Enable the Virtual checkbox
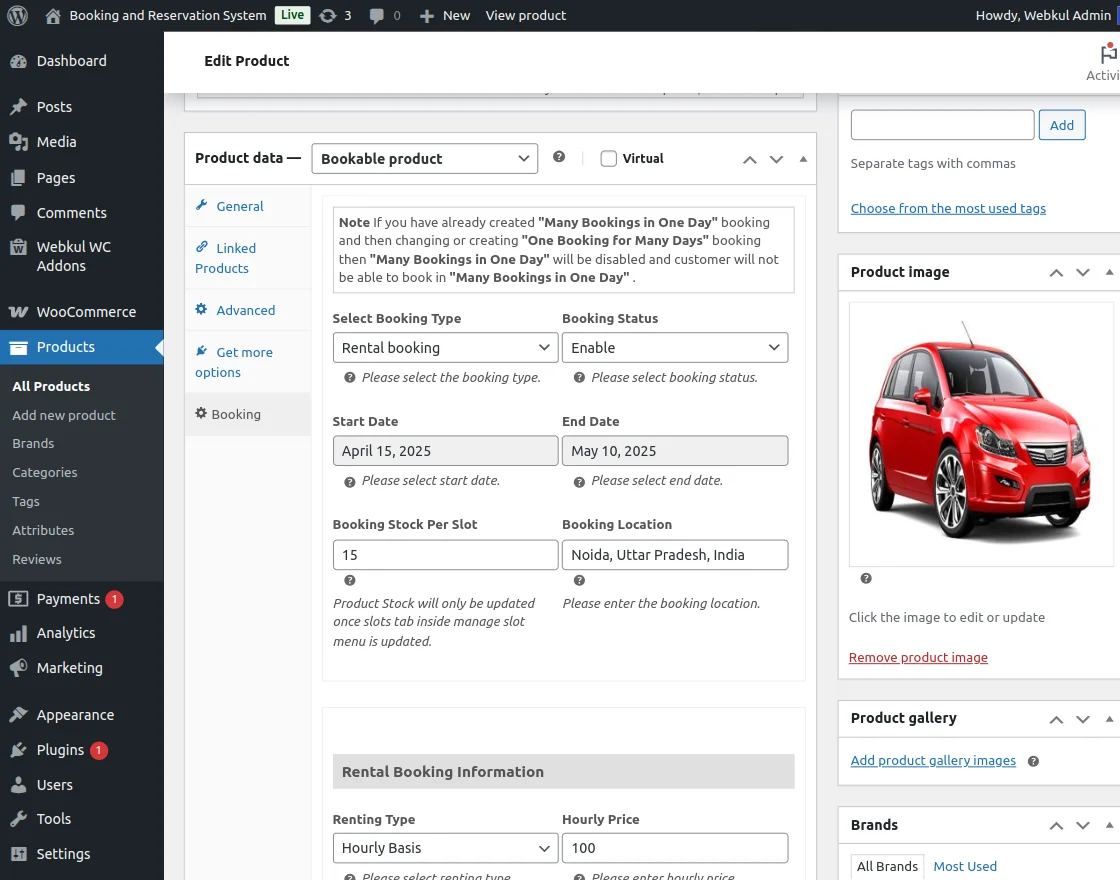Viewport: 1120px width, 880px height. [608, 158]
